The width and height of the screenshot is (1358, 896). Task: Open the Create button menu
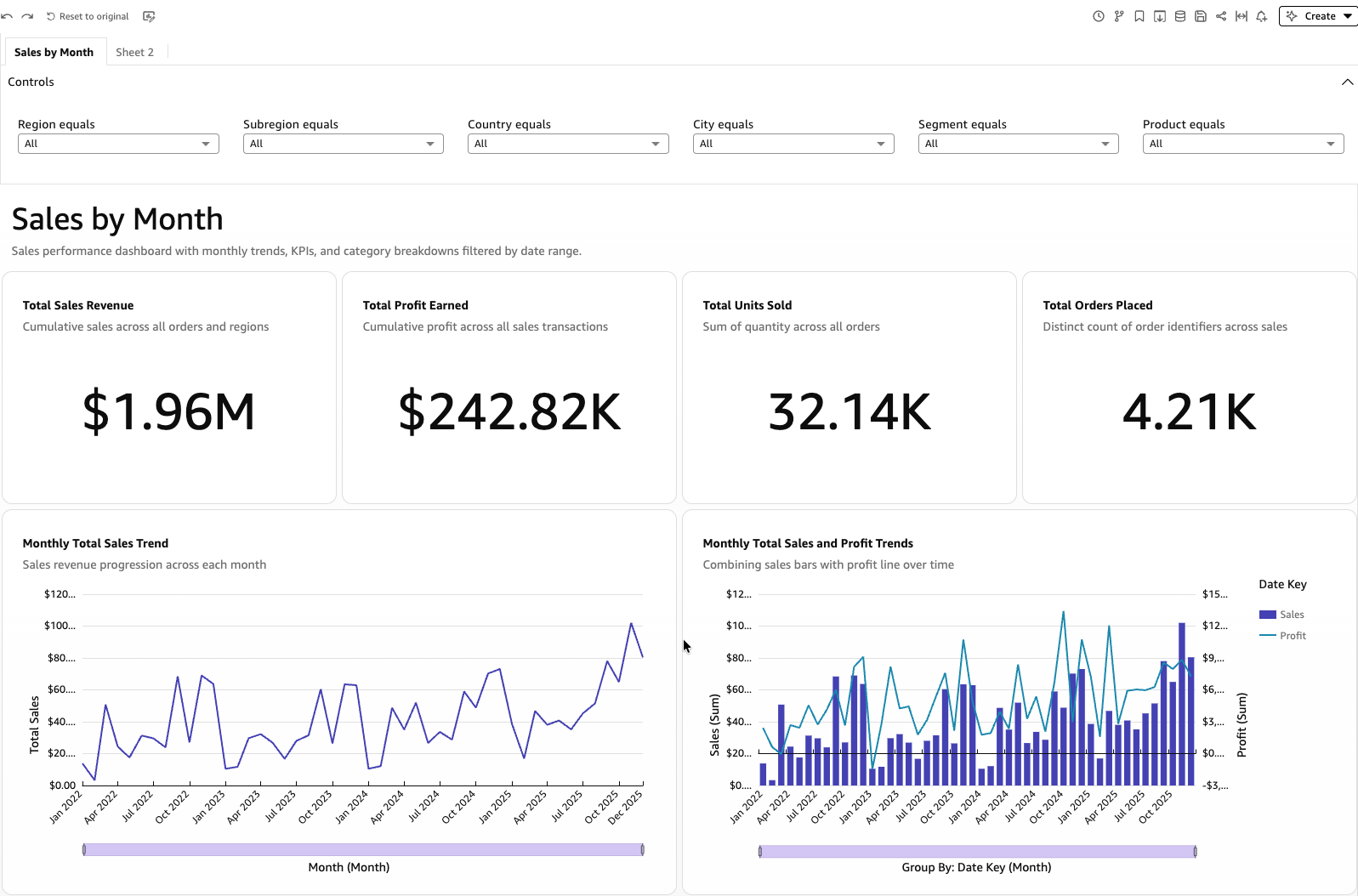coord(1319,16)
